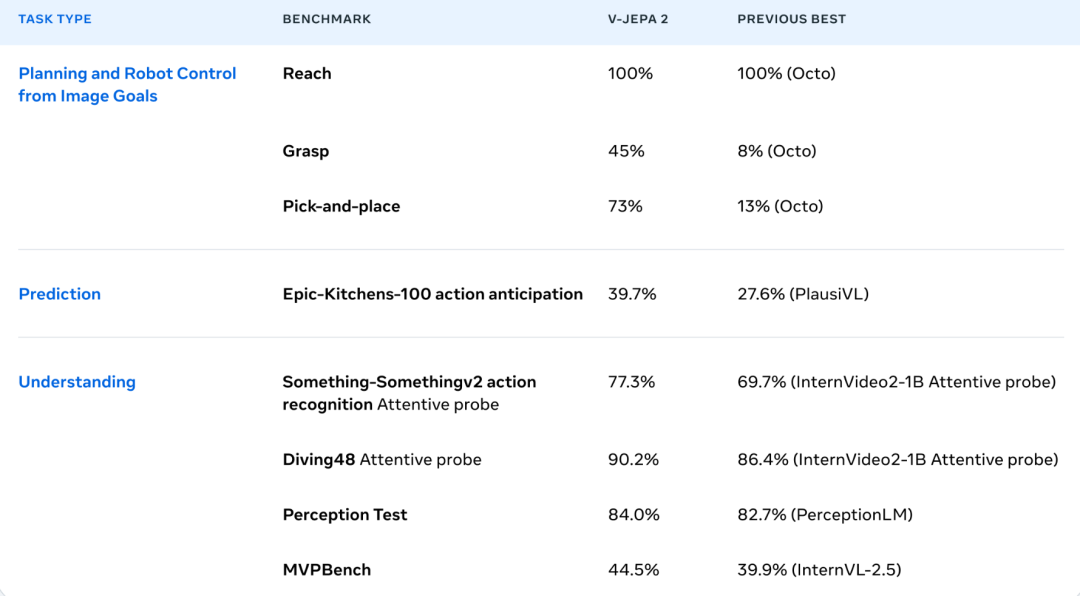
Task: Click the Grasp benchmark label
Action: tap(306, 151)
